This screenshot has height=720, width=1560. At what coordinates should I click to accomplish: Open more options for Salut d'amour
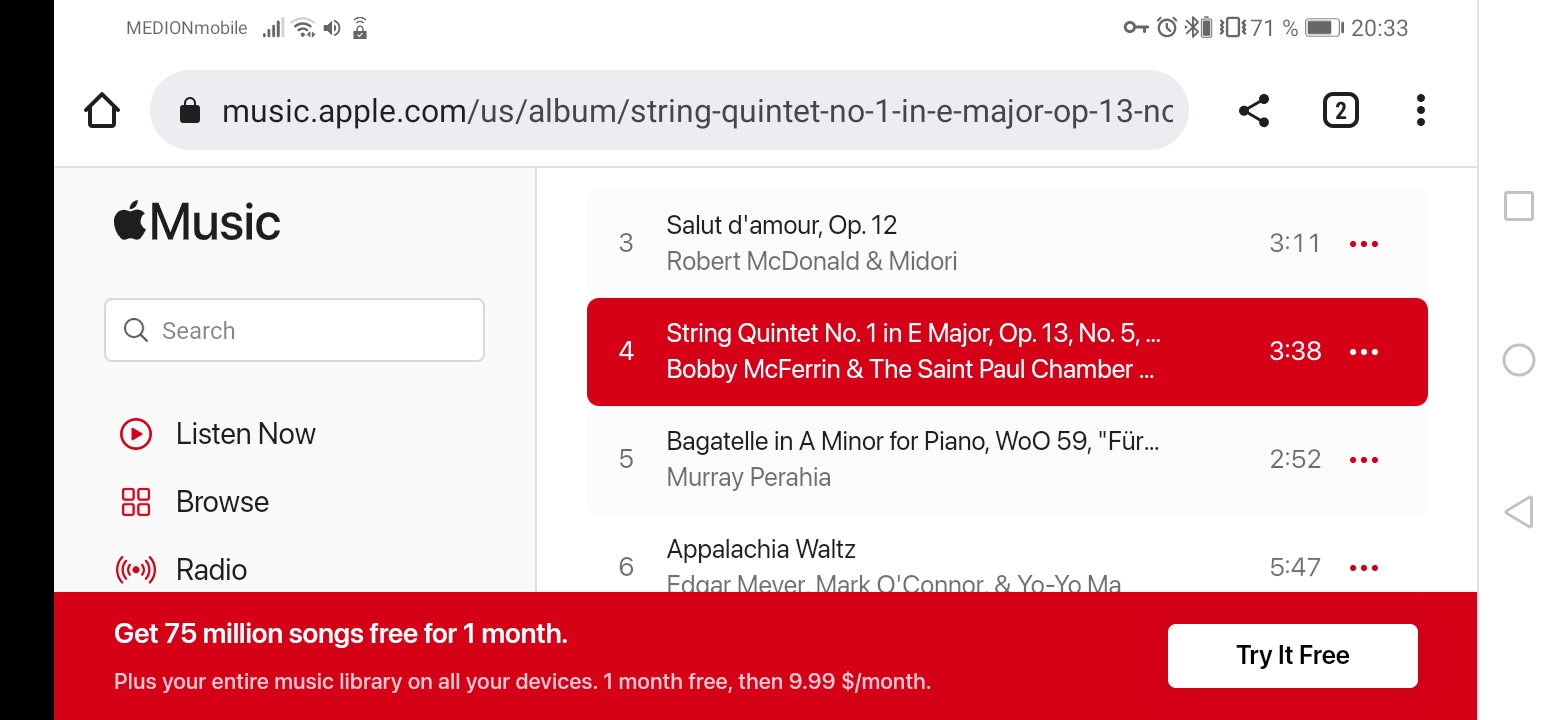tap(1364, 244)
